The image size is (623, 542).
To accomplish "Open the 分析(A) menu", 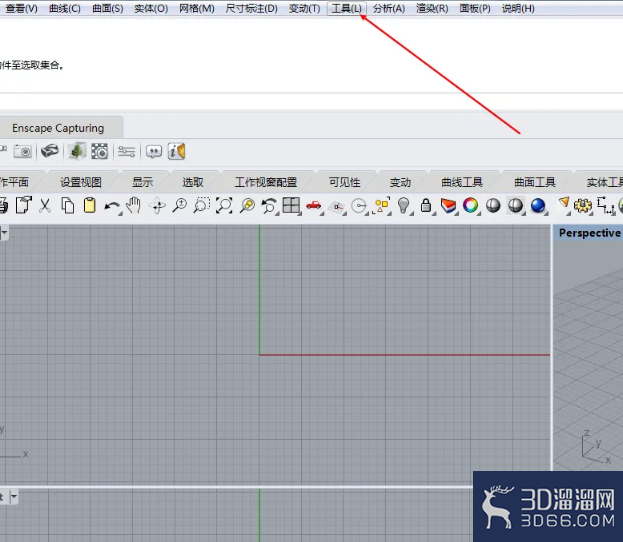I will coord(389,8).
